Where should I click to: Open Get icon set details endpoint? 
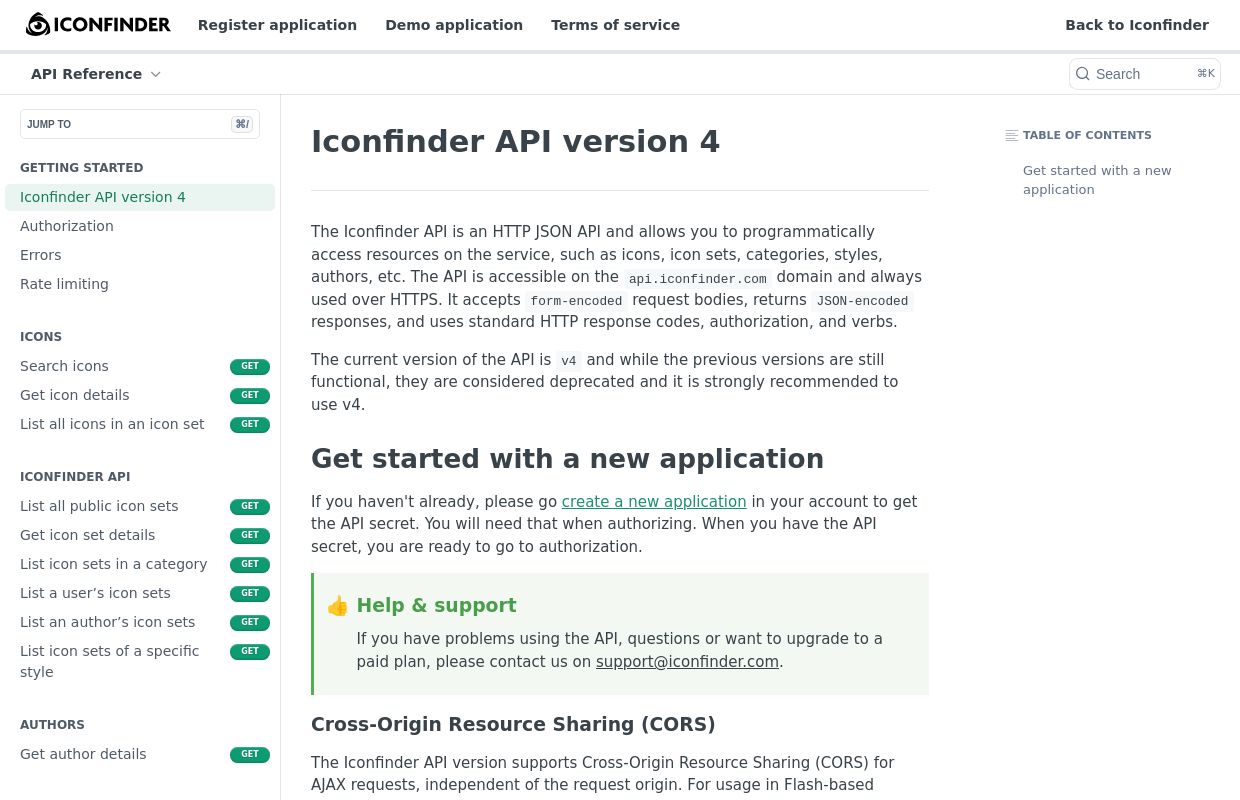[x=88, y=535]
